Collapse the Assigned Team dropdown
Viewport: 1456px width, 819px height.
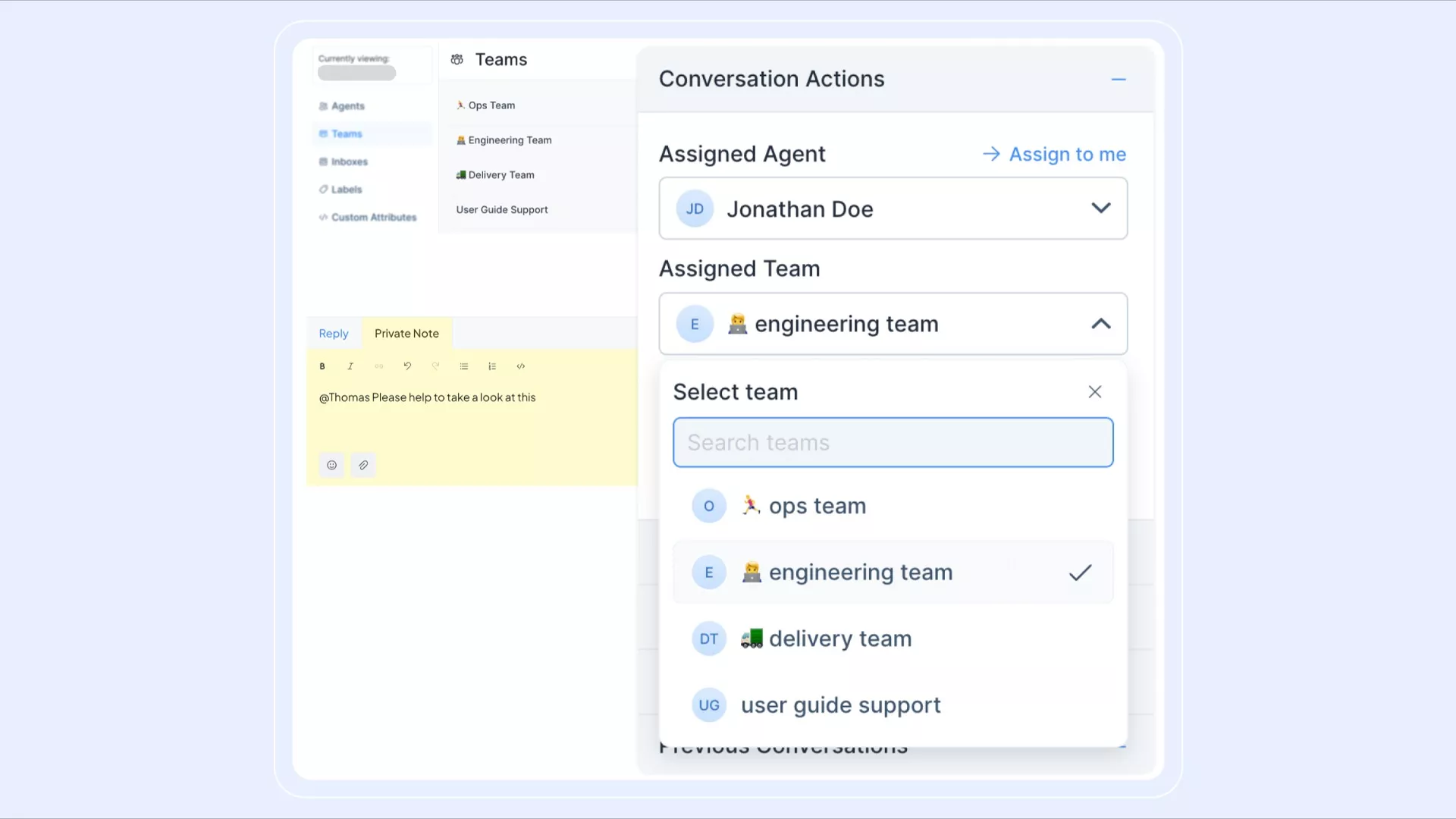pos(1100,324)
